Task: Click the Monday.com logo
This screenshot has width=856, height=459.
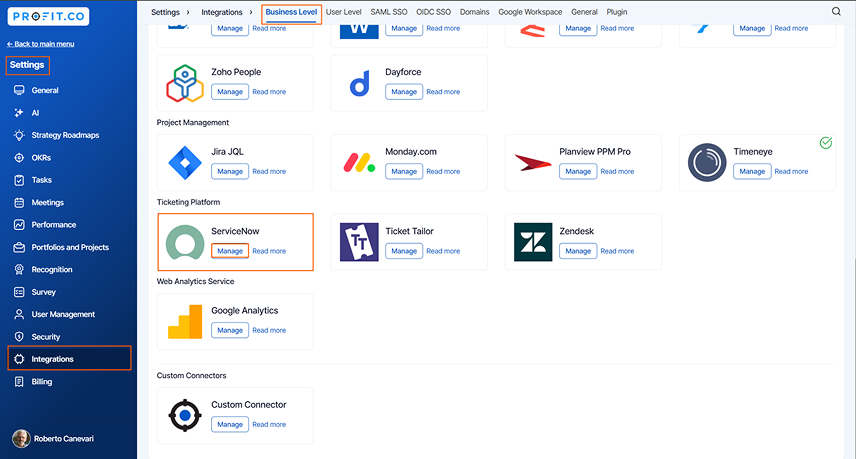Action: click(359, 163)
